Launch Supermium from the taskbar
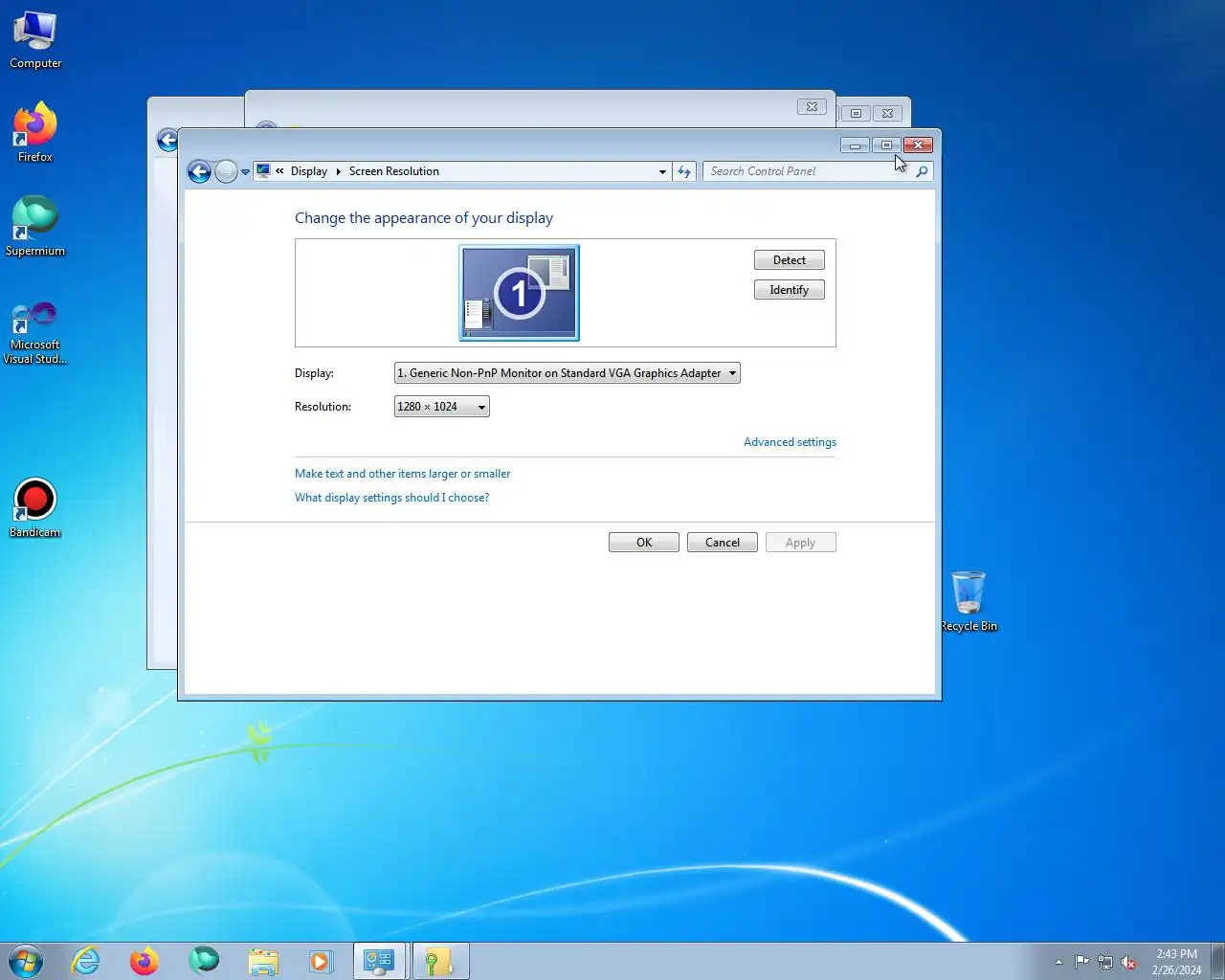Screen dimensions: 1225x980 (204, 961)
